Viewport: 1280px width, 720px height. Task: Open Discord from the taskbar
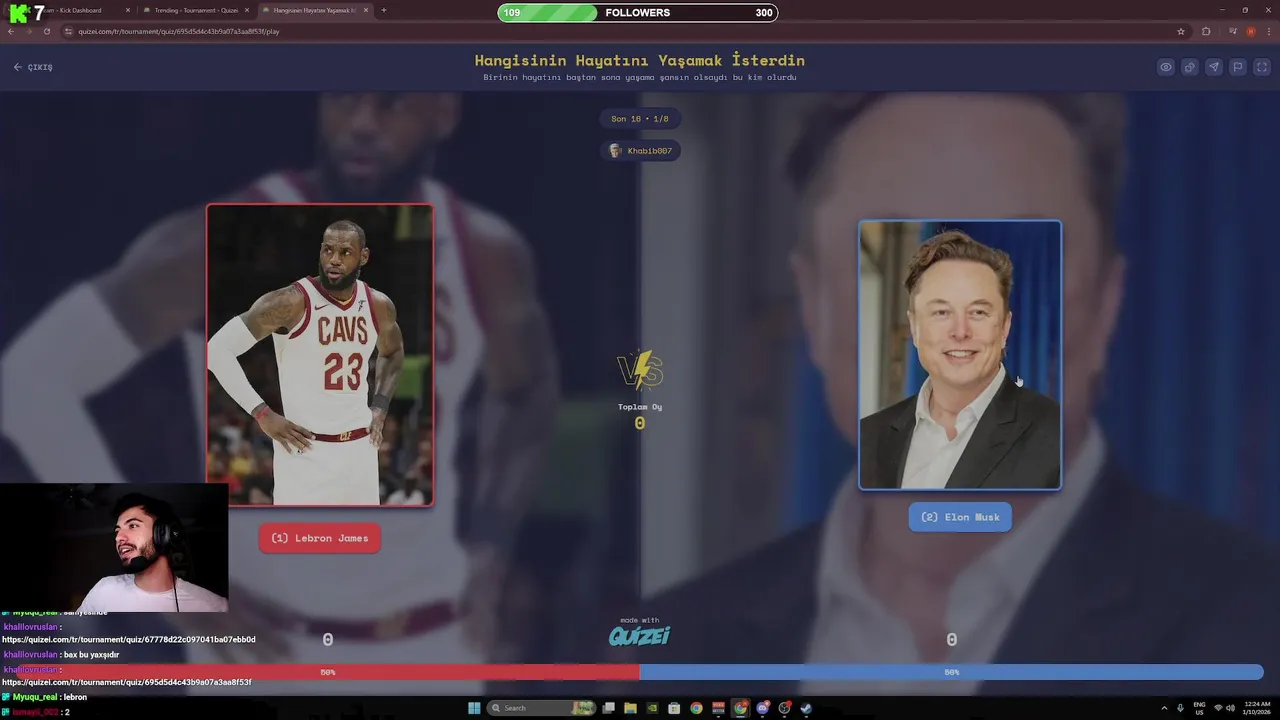tap(762, 708)
